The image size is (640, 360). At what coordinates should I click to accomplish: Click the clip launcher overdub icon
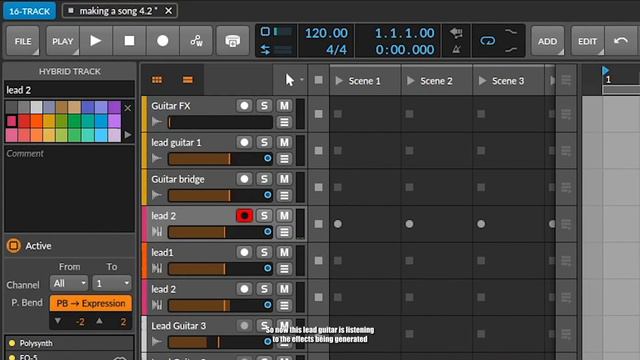point(233,41)
